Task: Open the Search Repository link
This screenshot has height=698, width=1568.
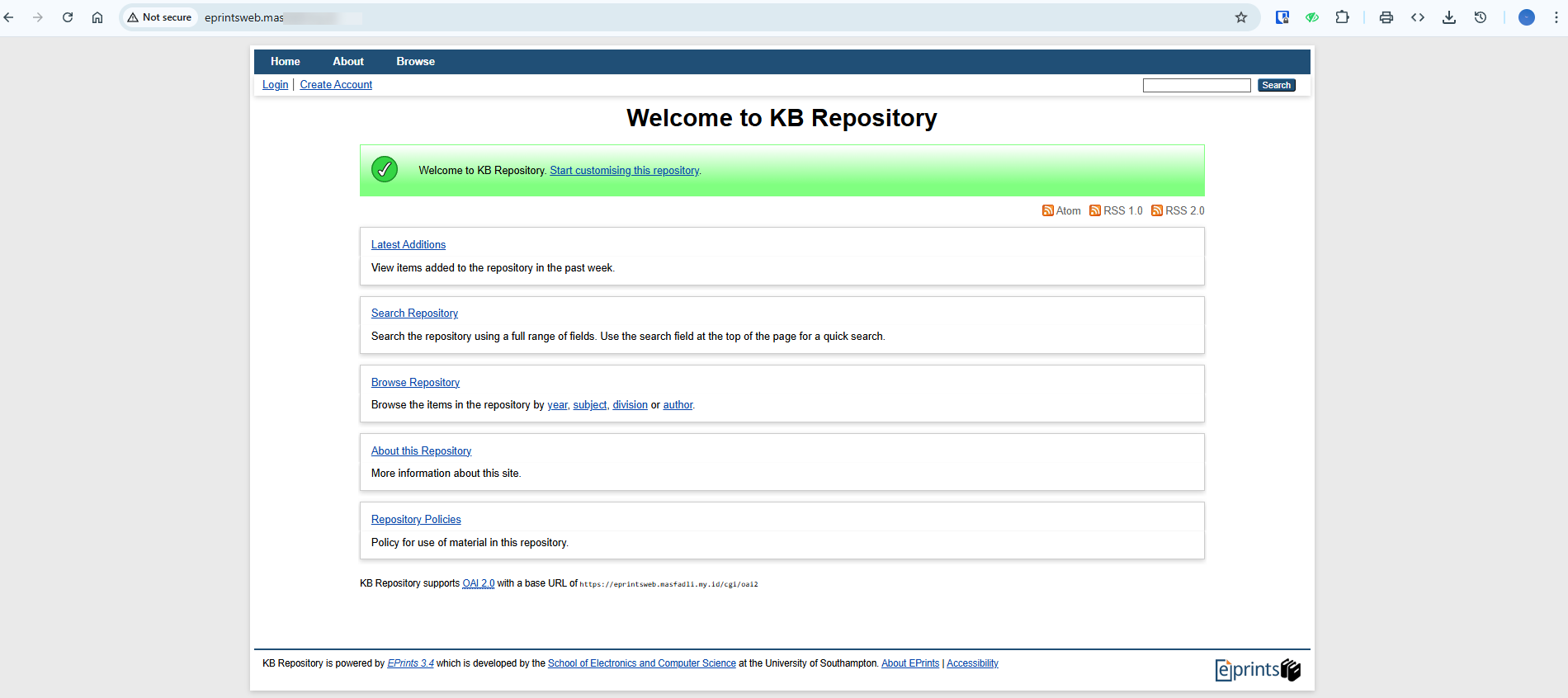Action: [414, 314]
